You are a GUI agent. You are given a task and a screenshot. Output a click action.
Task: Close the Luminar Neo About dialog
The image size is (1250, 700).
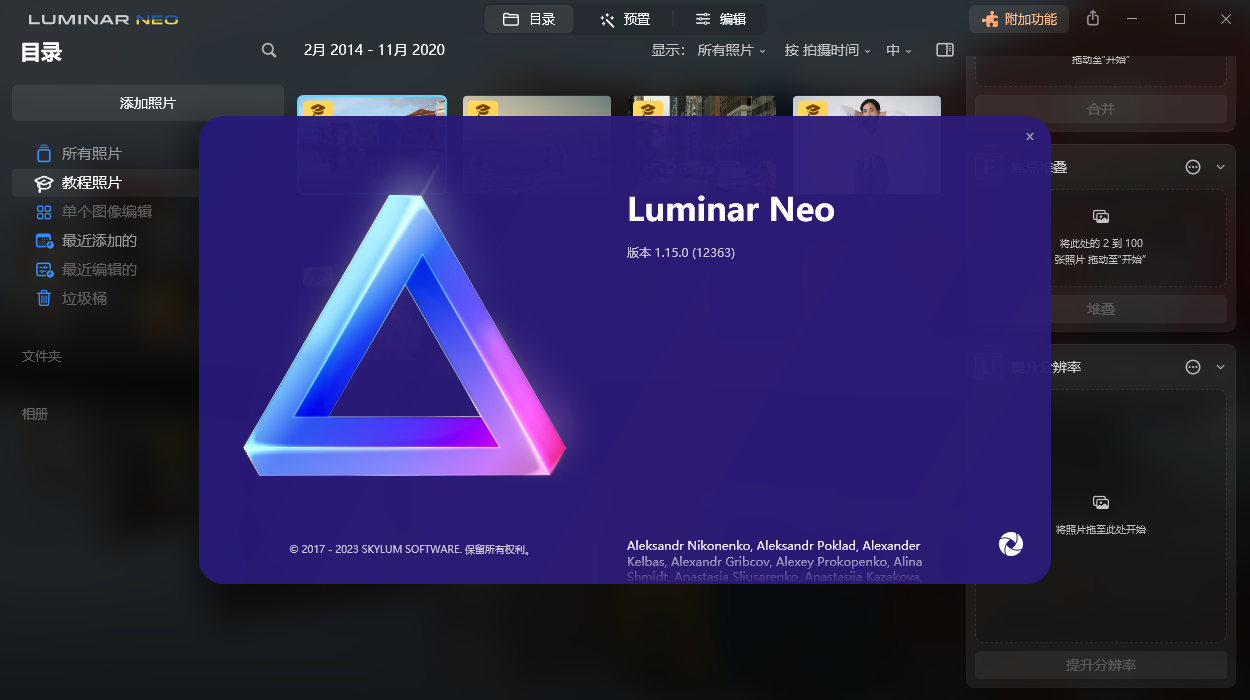tap(1029, 136)
